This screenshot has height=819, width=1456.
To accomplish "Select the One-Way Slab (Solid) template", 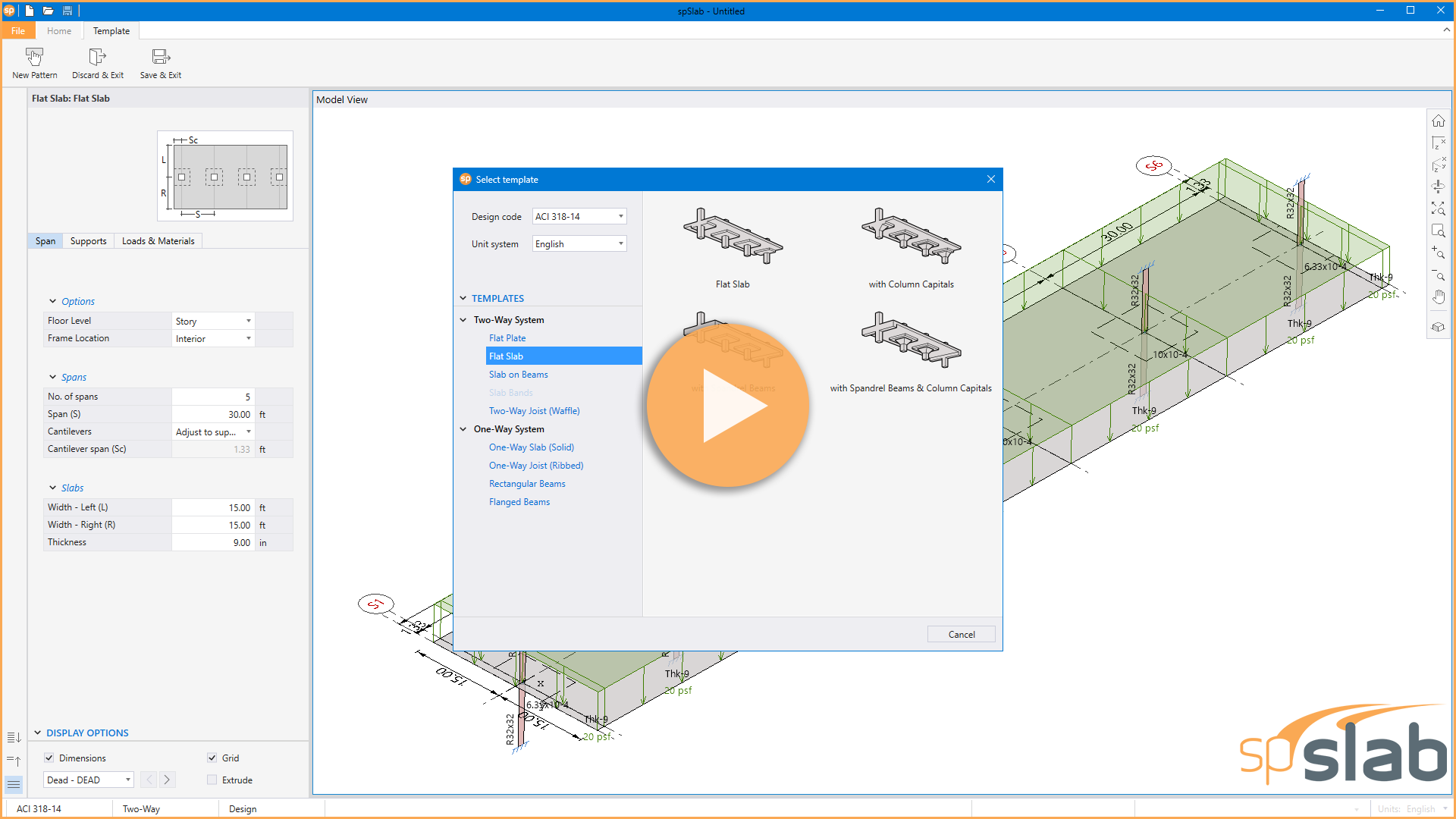I will click(x=532, y=447).
